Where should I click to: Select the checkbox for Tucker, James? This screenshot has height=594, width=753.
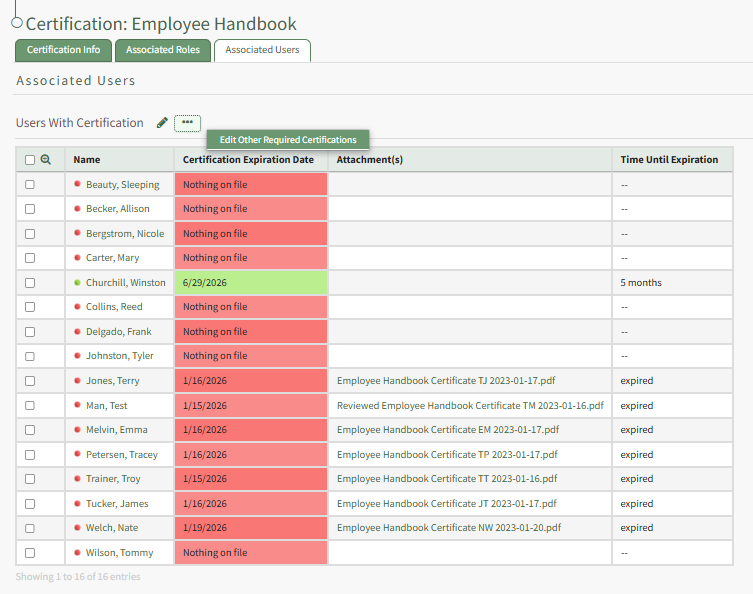tap(30, 504)
